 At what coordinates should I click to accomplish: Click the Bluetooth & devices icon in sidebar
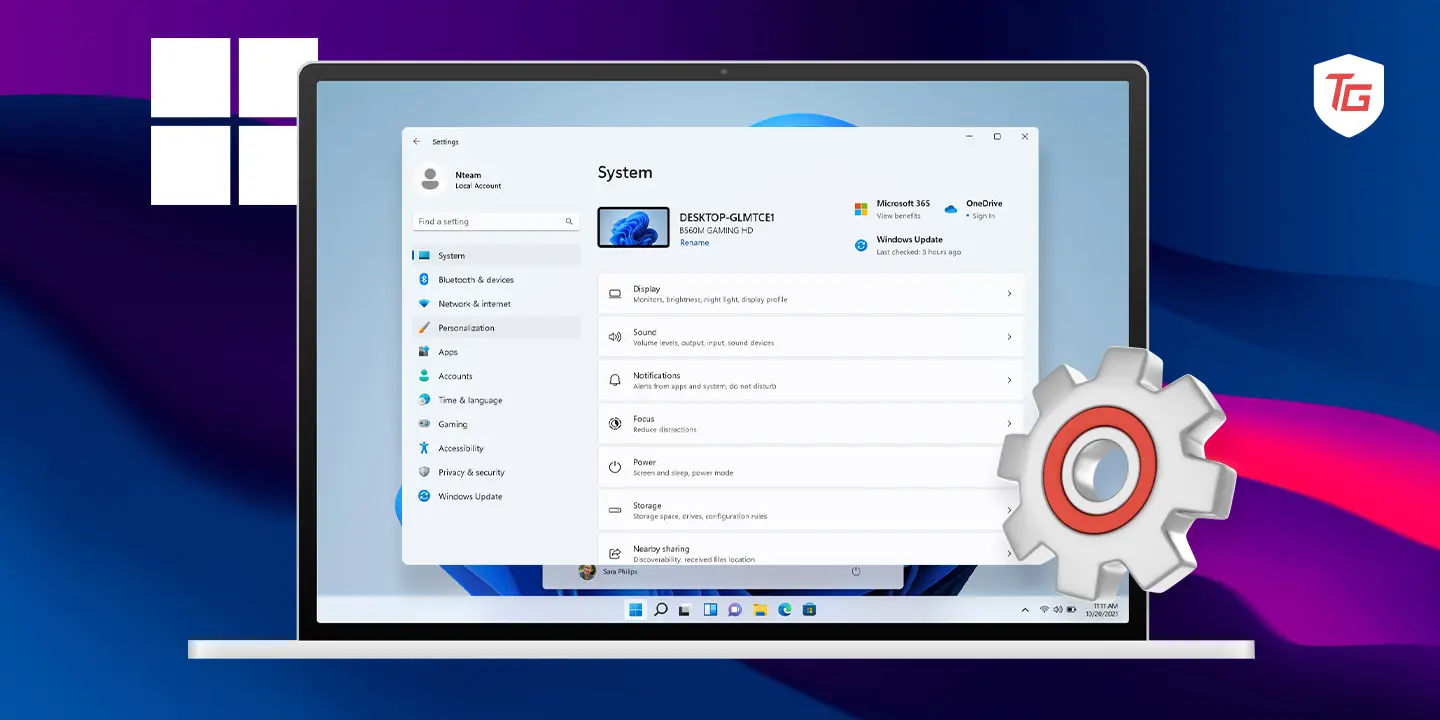[424, 280]
